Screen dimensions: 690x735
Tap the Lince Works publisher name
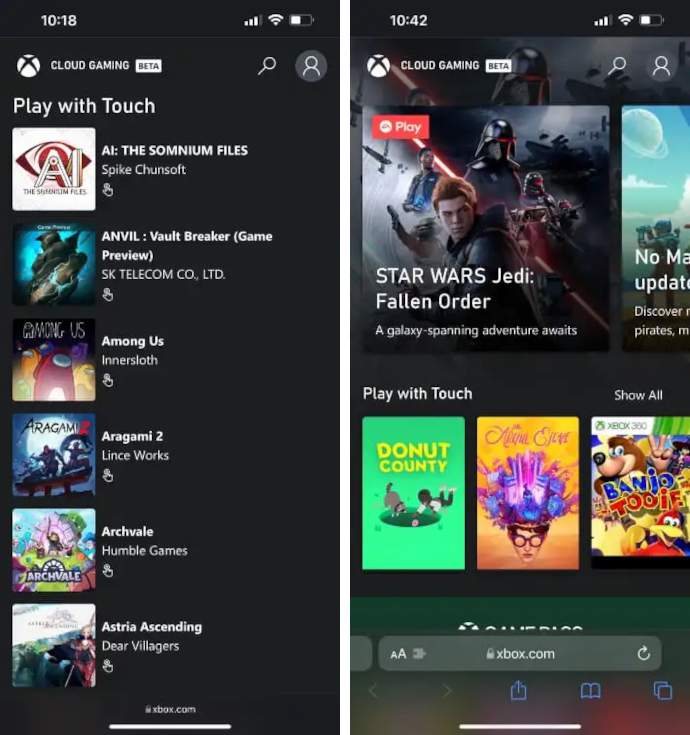pyautogui.click(x=135, y=456)
